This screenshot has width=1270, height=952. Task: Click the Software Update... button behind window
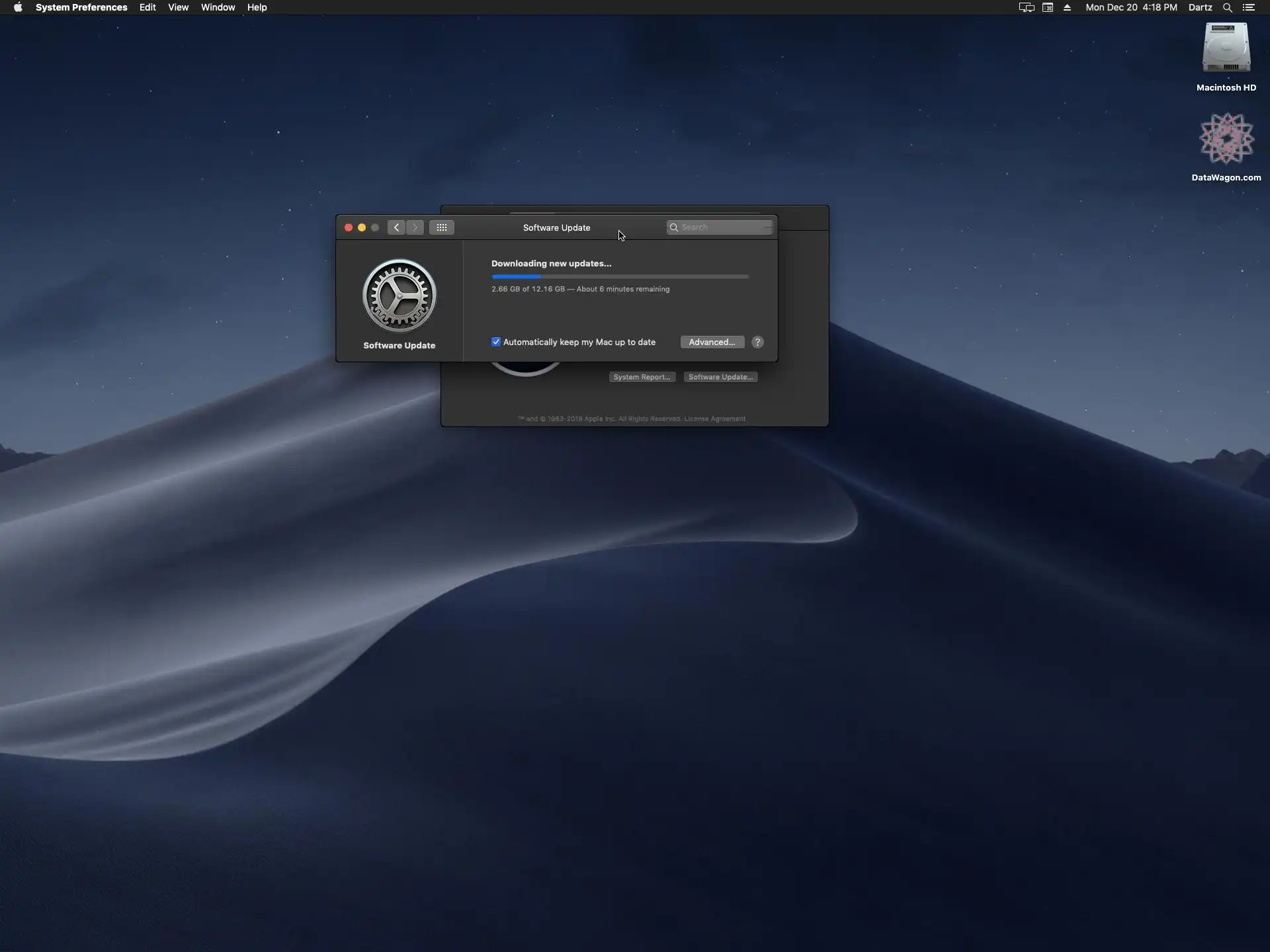point(720,377)
